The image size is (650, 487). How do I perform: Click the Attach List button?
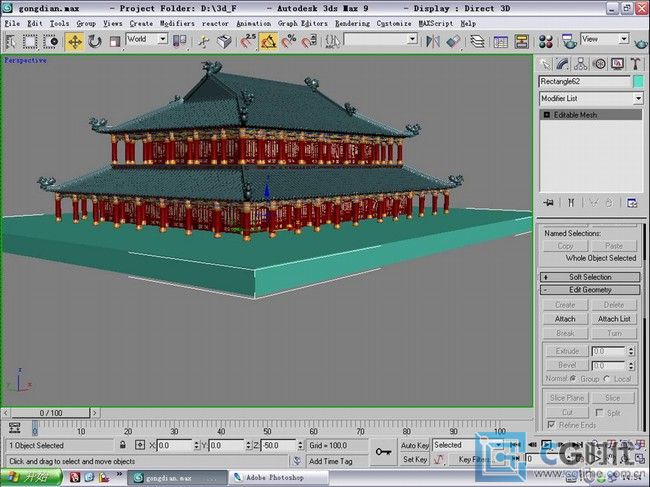(614, 319)
